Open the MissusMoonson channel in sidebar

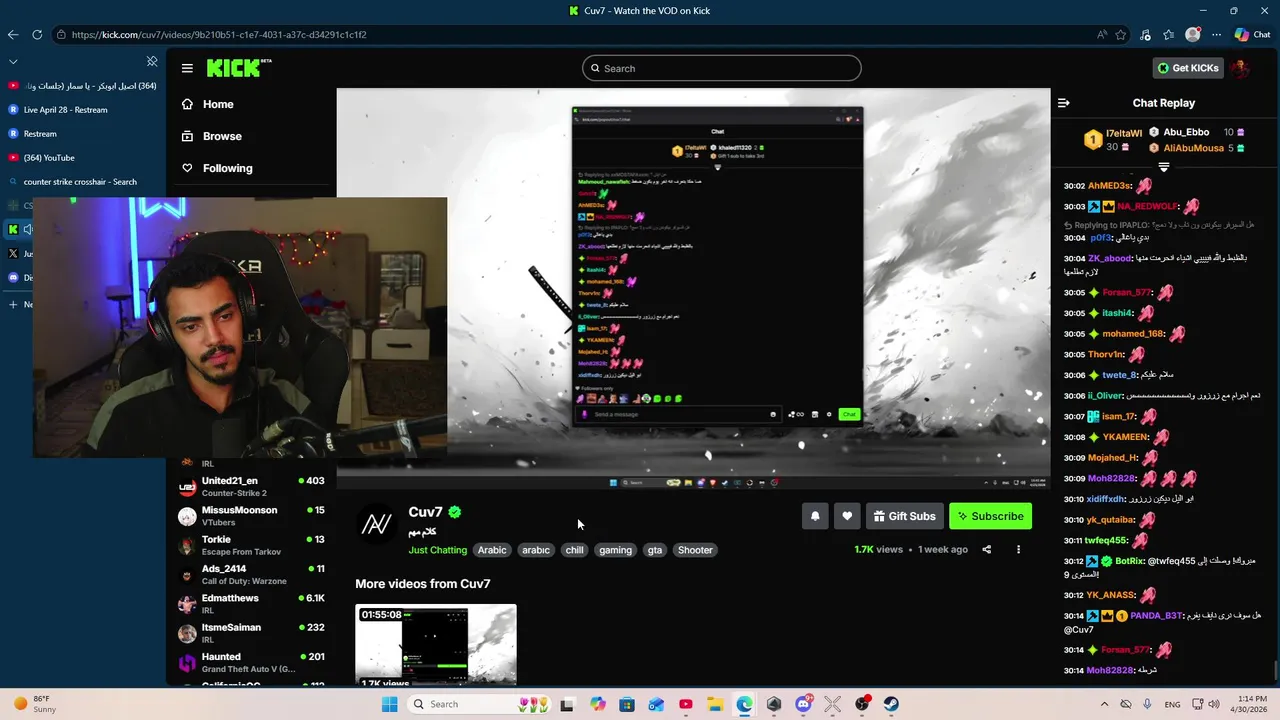(x=251, y=516)
